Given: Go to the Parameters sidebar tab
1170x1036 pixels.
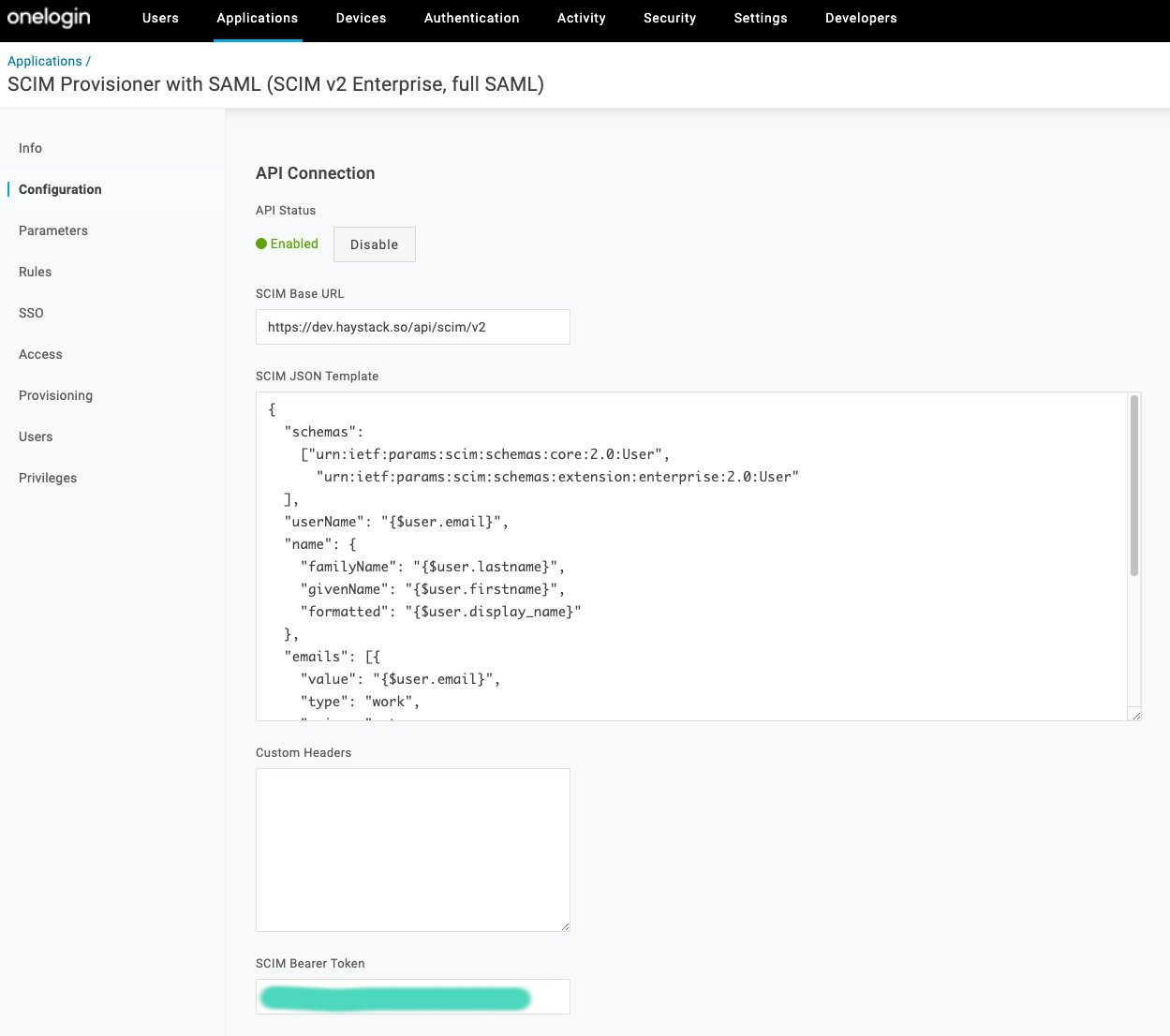Looking at the screenshot, I should coord(53,230).
